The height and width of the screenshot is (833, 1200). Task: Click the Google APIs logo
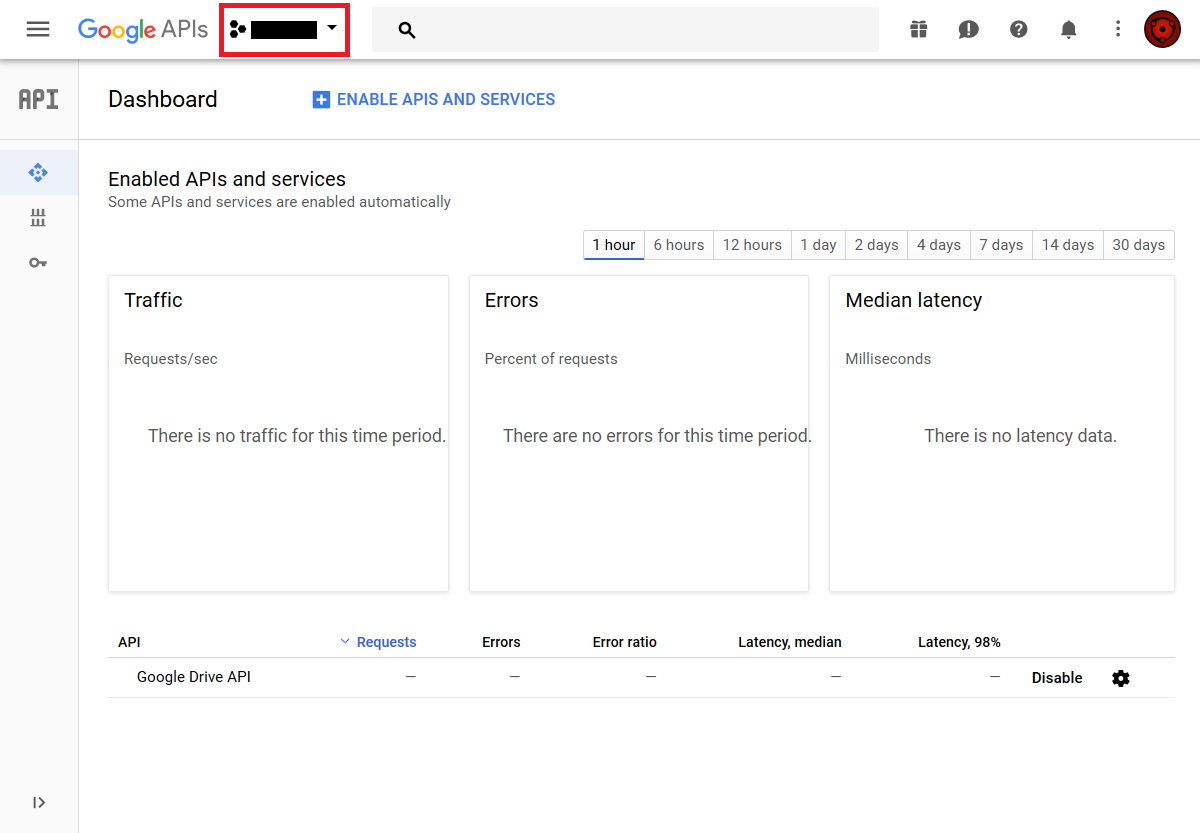pyautogui.click(x=142, y=29)
